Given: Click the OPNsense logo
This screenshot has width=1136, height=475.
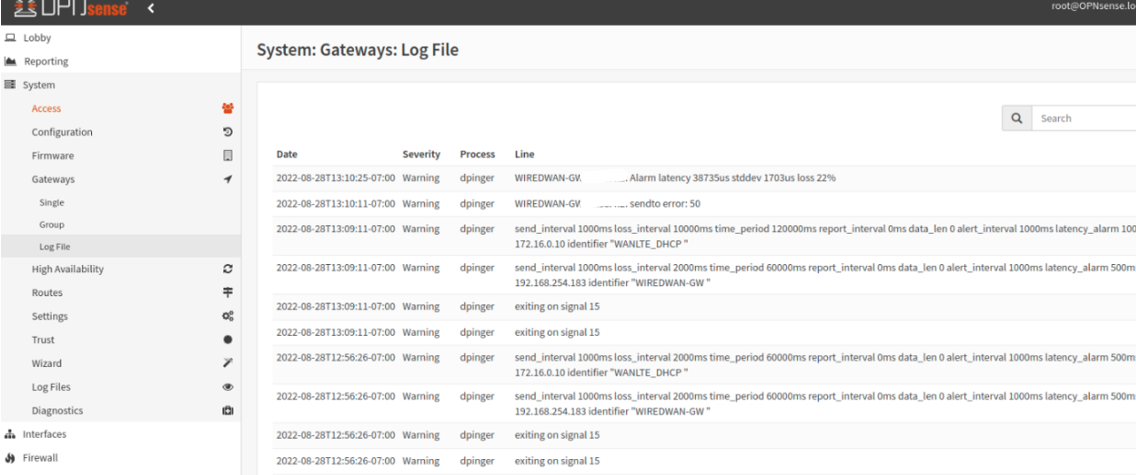Looking at the screenshot, I should point(71,9).
